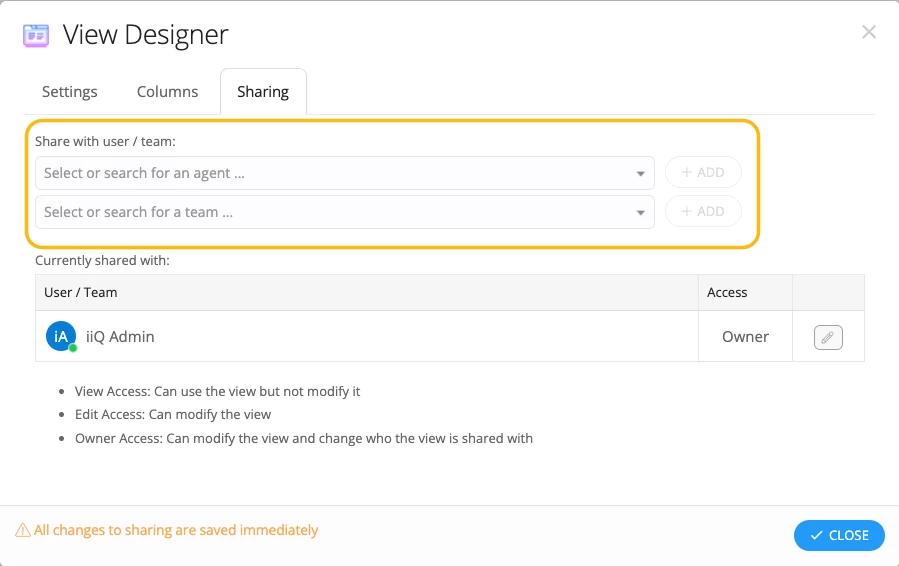Click the pencil edit icon for iiQ Admin
The width and height of the screenshot is (899, 566).
(828, 337)
